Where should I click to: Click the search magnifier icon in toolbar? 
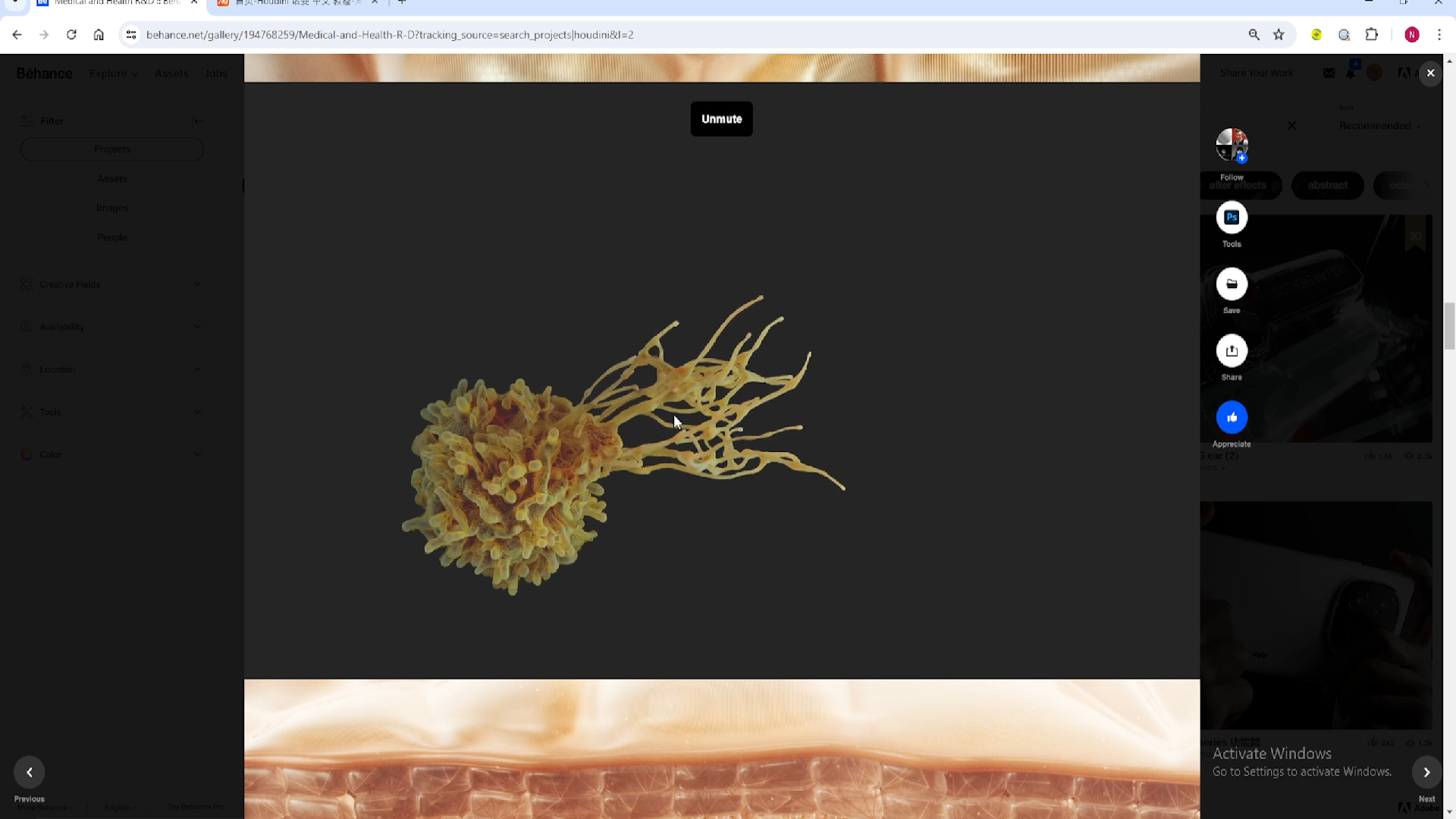point(1254,35)
